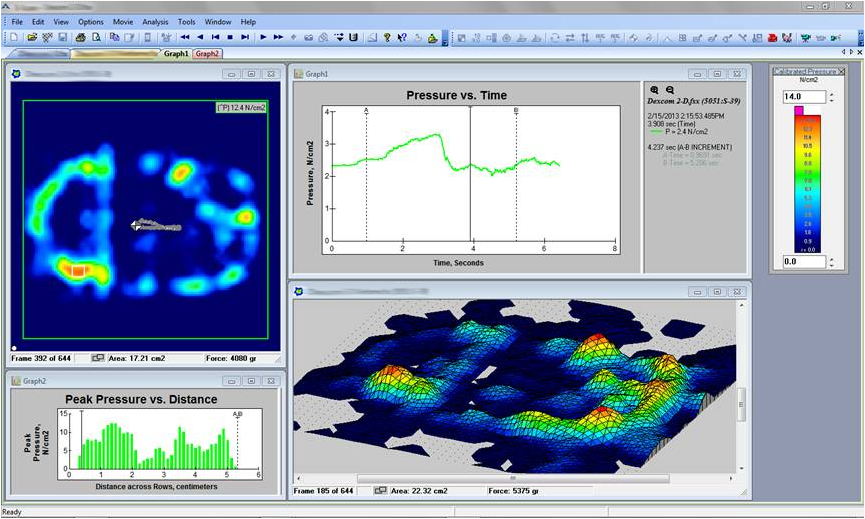Screen dimensions: 865x519
Task: Click the upper pressure limit 14.0 field
Action: pos(804,97)
